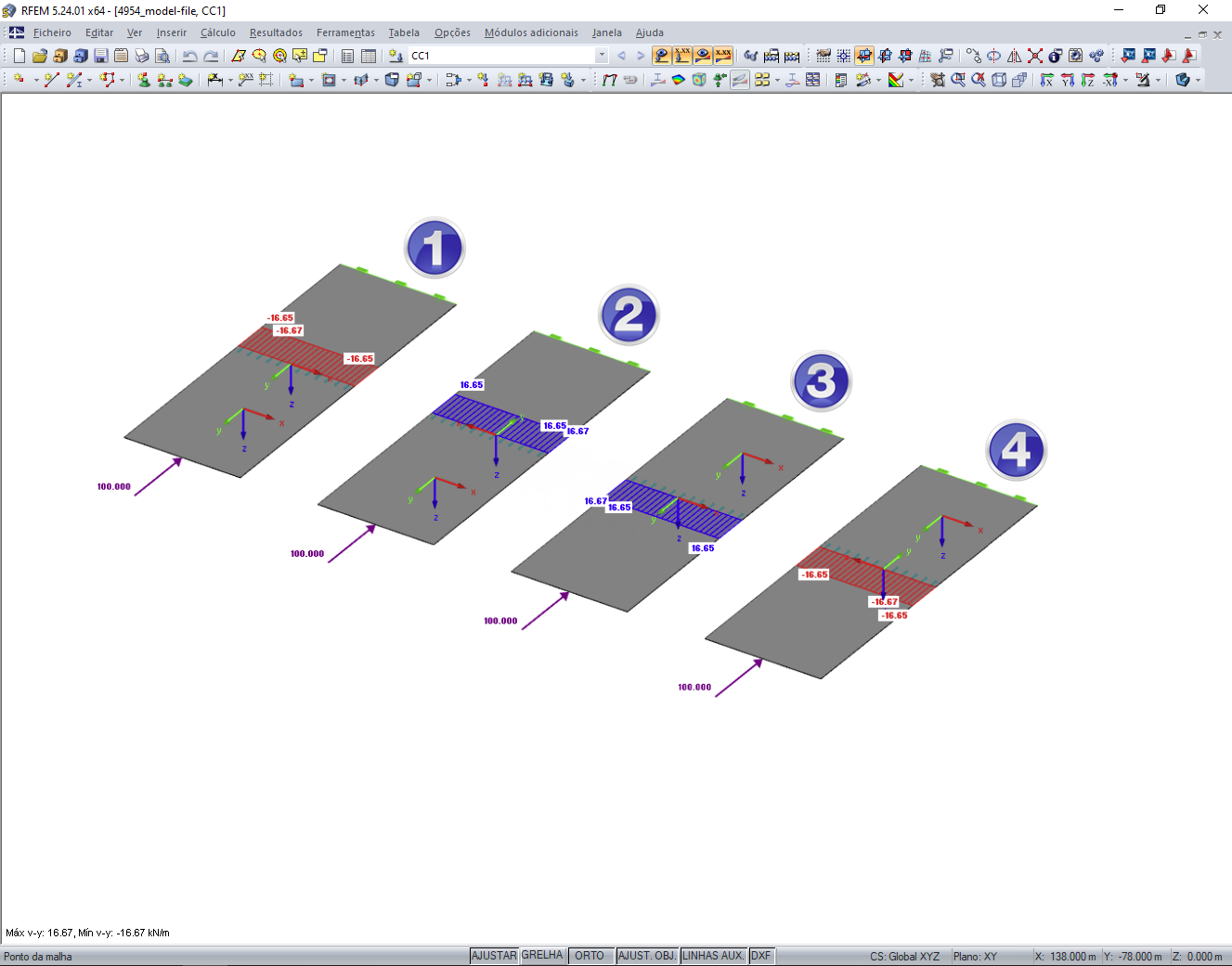Select the surface support tool
Screen dimensions: 1232x966
(x=185, y=80)
